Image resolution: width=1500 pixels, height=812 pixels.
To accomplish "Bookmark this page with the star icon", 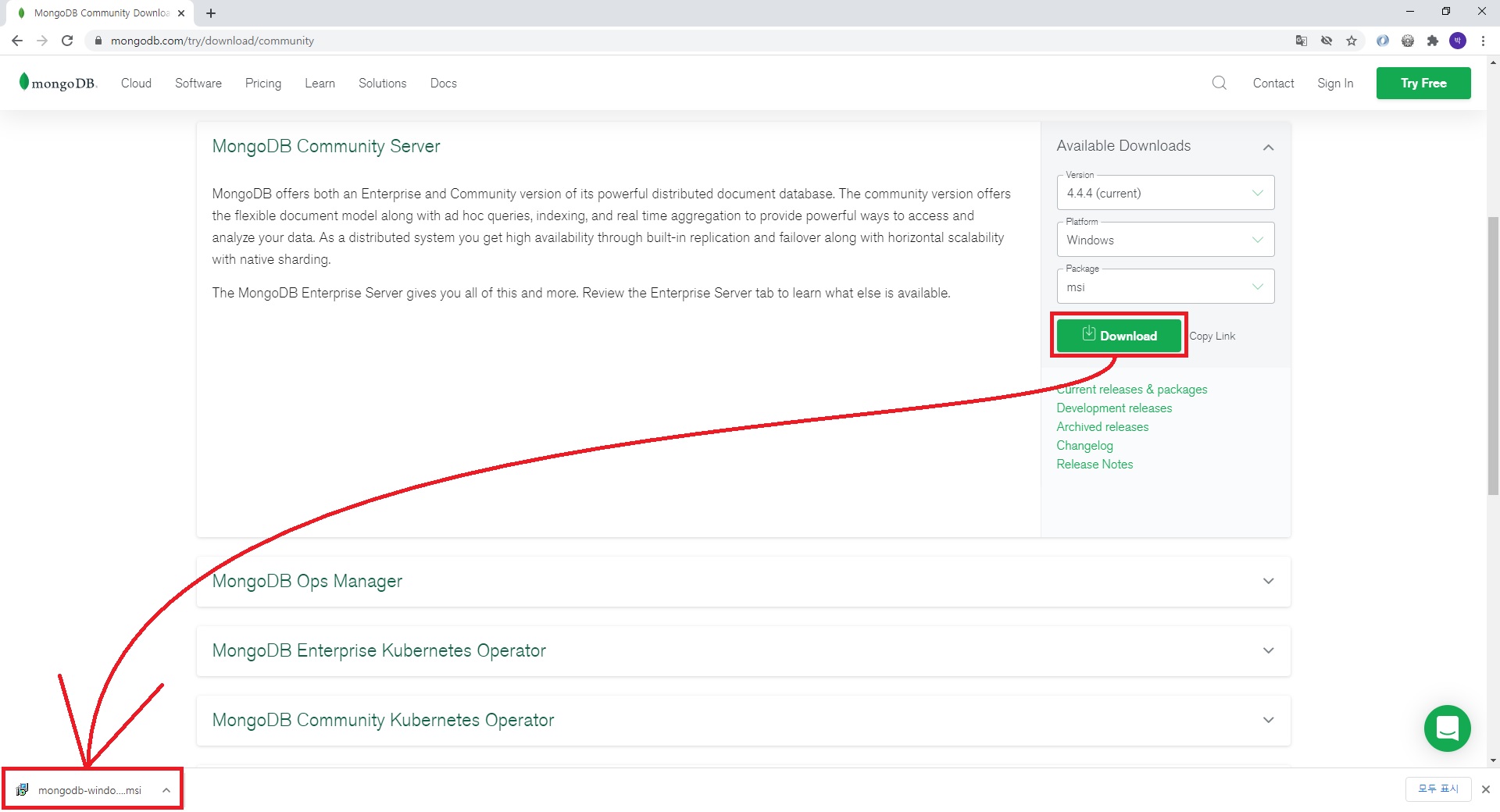I will tap(1352, 41).
